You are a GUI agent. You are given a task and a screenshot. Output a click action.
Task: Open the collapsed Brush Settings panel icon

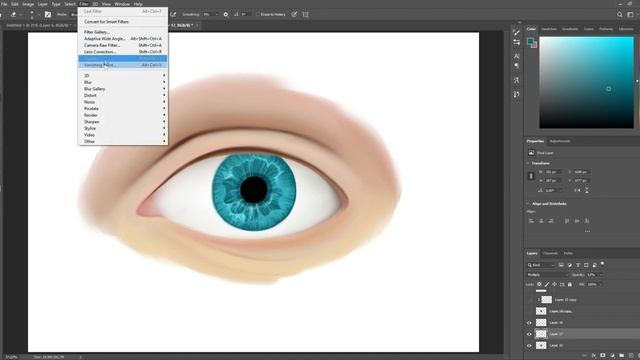pos(517,42)
